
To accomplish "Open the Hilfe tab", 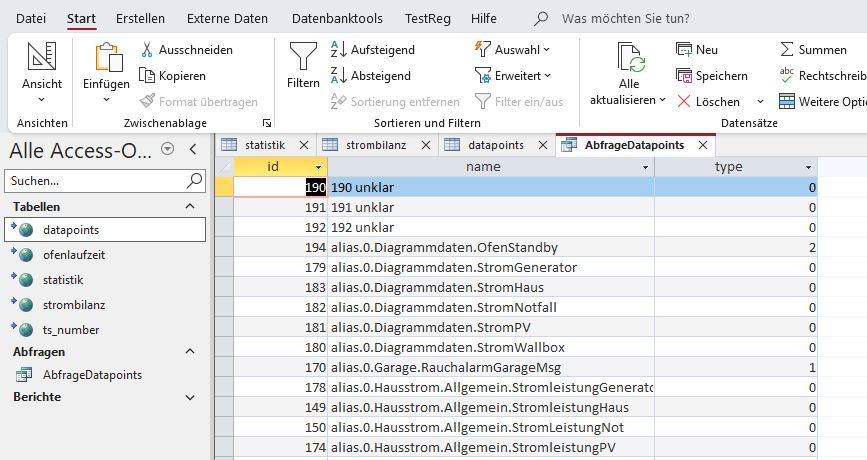I will point(484,18).
